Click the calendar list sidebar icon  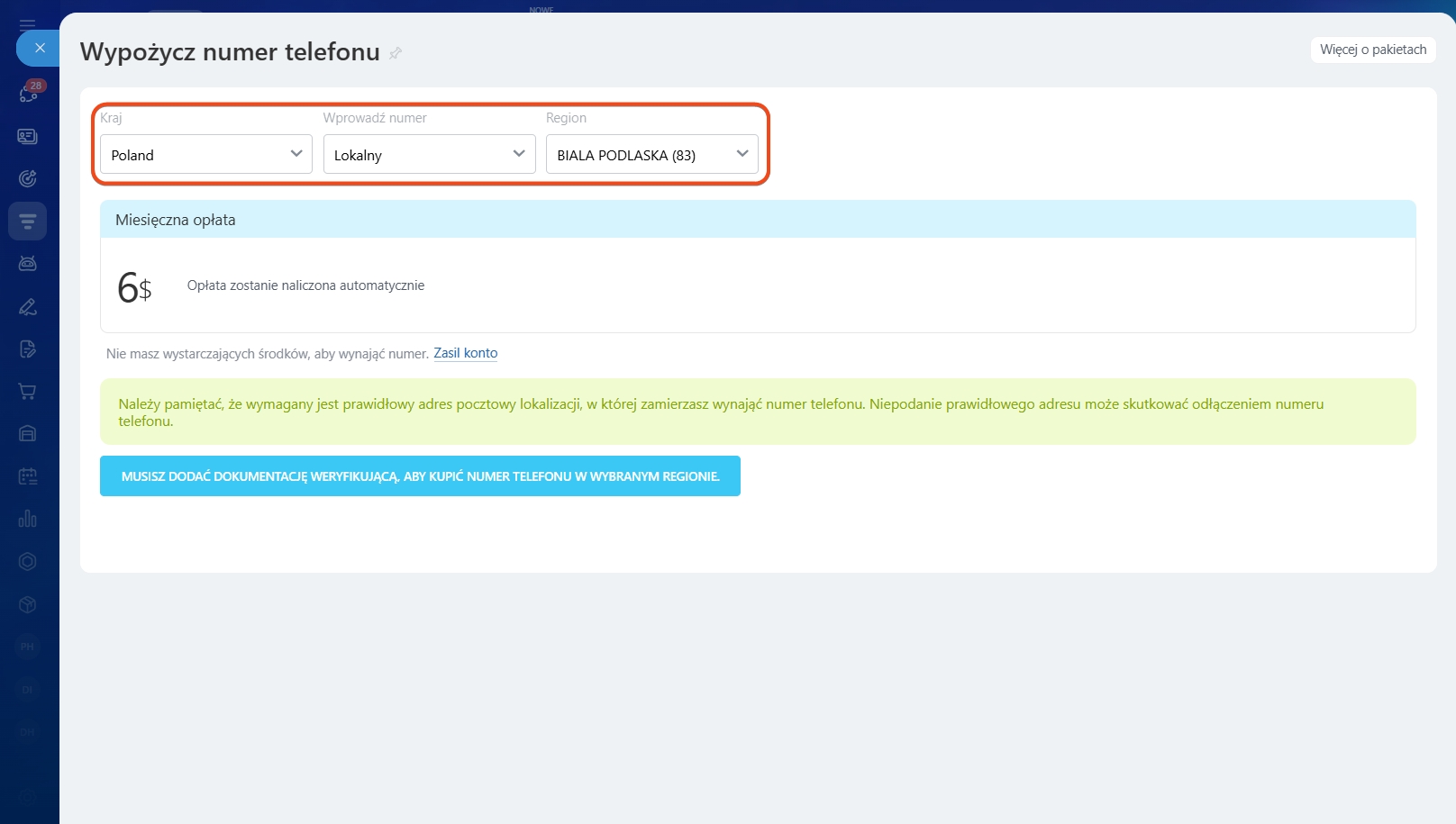click(28, 476)
